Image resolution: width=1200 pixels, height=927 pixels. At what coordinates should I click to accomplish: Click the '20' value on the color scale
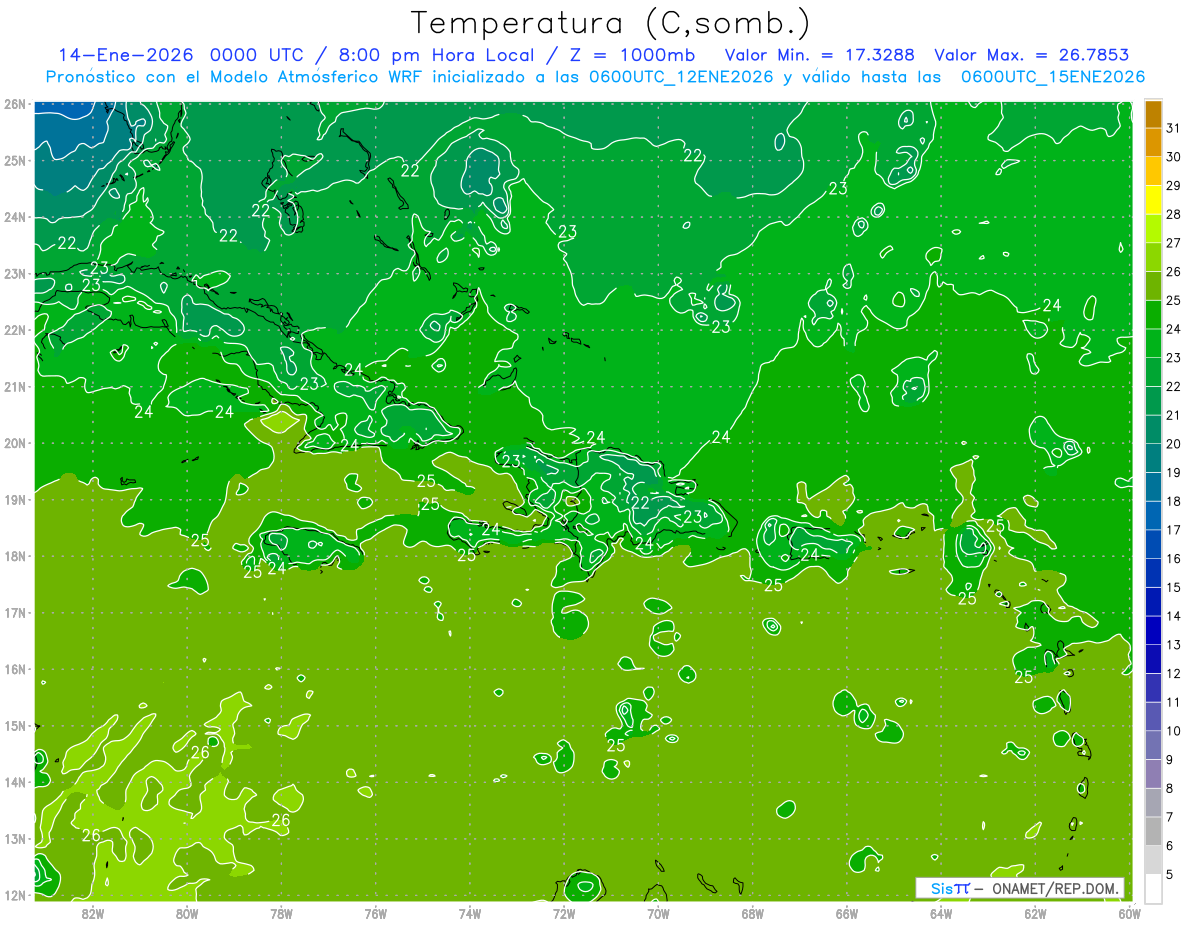1174,444
